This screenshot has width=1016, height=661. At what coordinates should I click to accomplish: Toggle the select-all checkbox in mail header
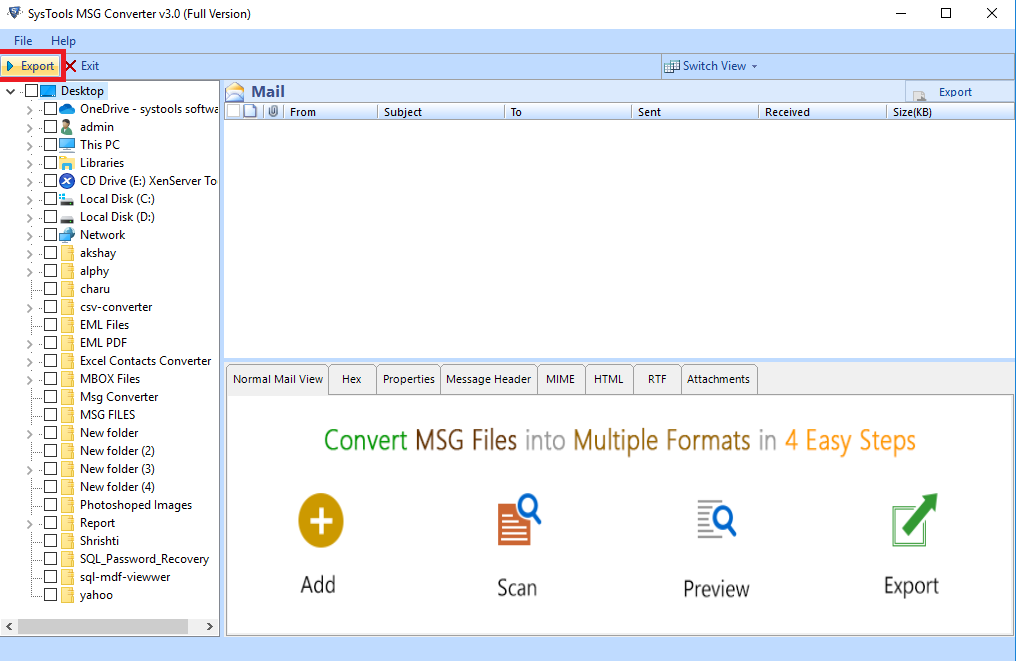(233, 111)
